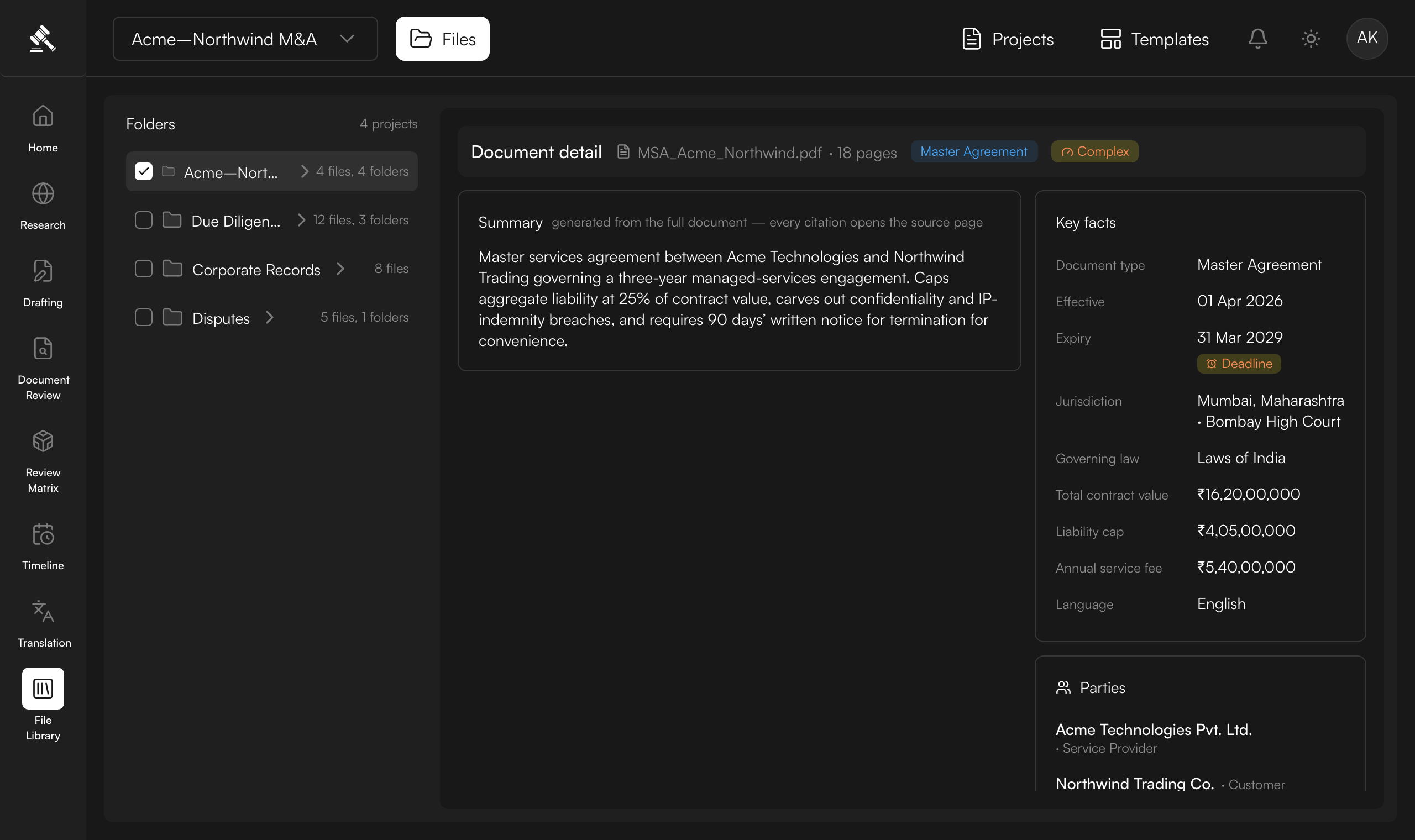Click the PDF file icon beside MSA_Acme_Northwind.pdf
1415x840 pixels.
tap(623, 152)
